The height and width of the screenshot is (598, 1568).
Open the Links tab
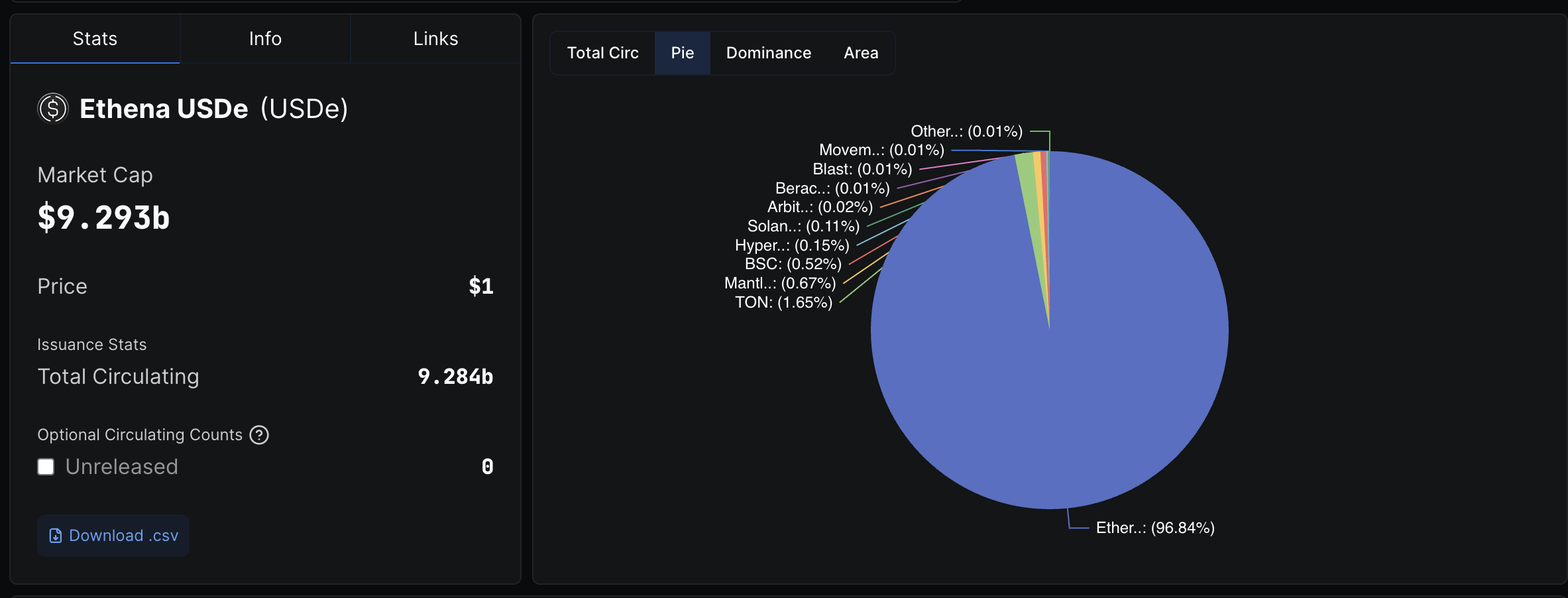tap(435, 38)
